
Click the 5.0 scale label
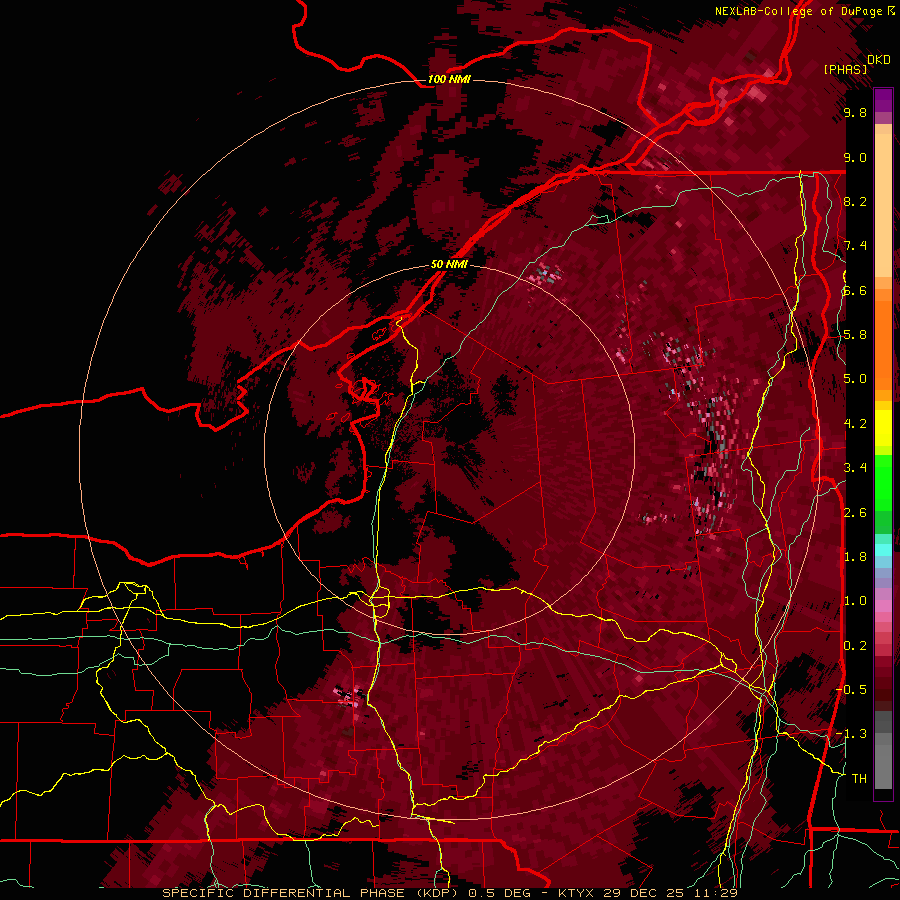[855, 379]
